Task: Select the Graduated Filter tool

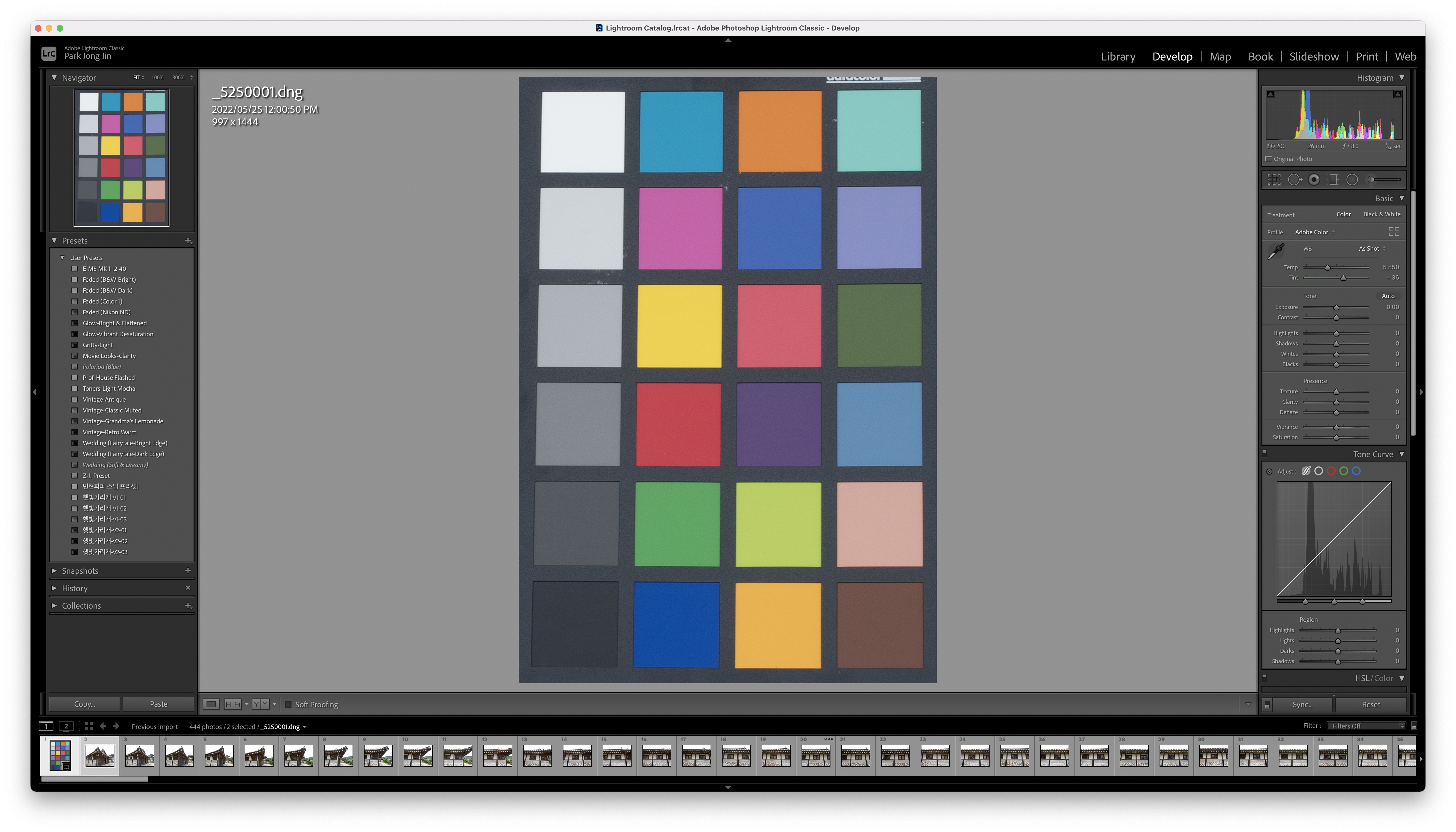Action: [1333, 180]
